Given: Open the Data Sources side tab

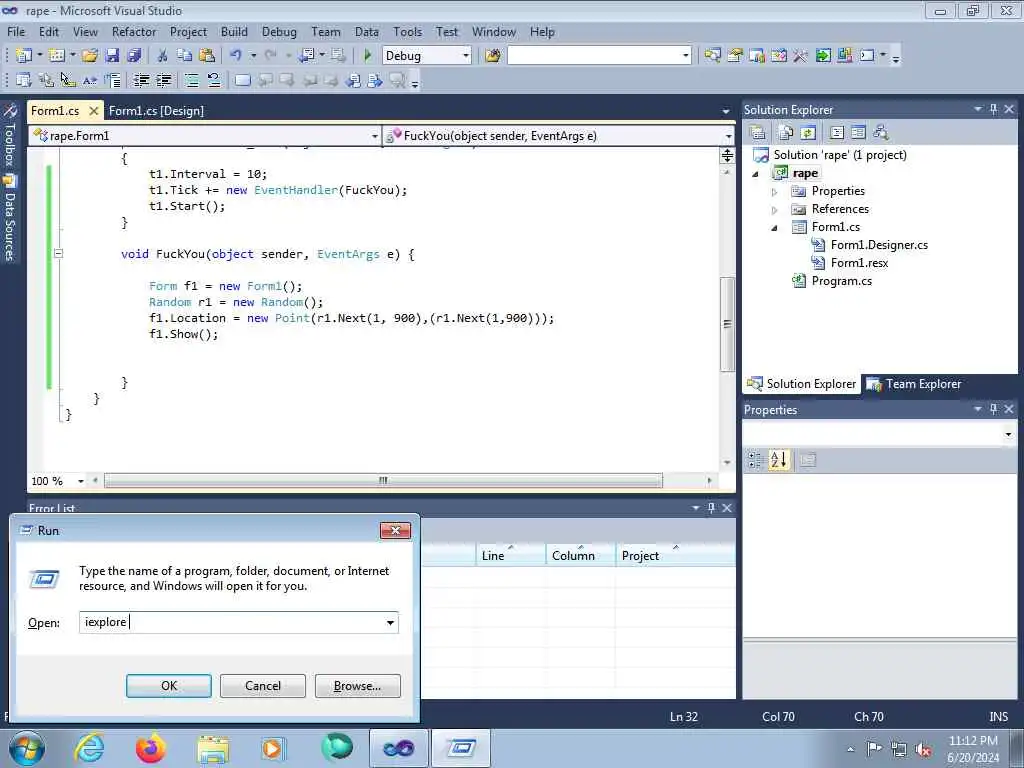Looking at the screenshot, I should pyautogui.click(x=9, y=219).
